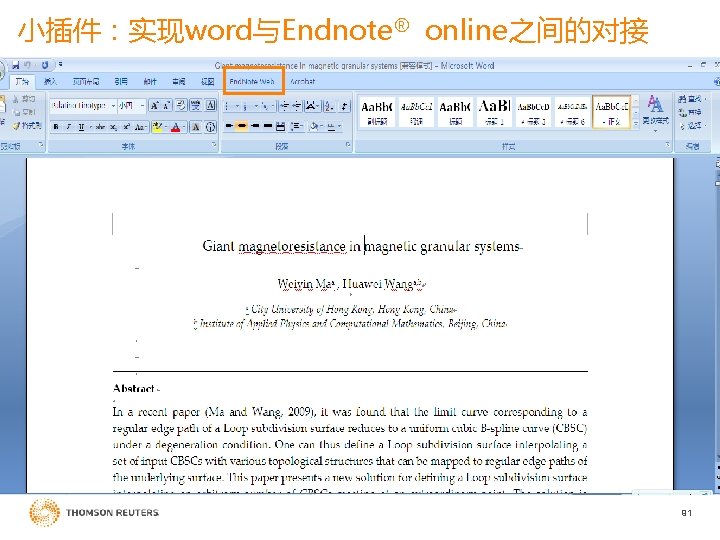Toggle Strikethrough abc formatting
The image size is (720, 540).
click(x=101, y=127)
